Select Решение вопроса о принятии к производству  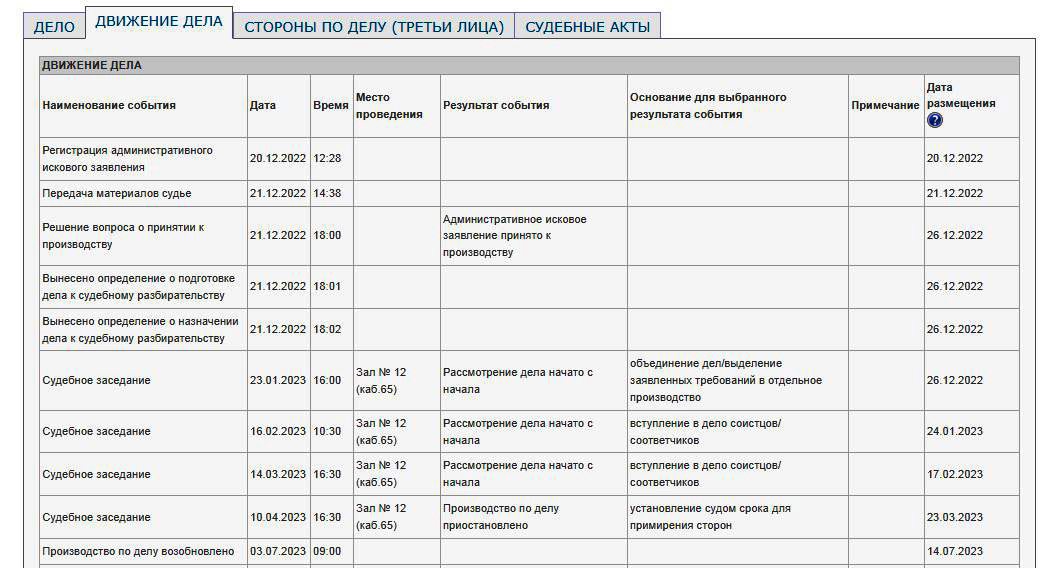click(123, 236)
